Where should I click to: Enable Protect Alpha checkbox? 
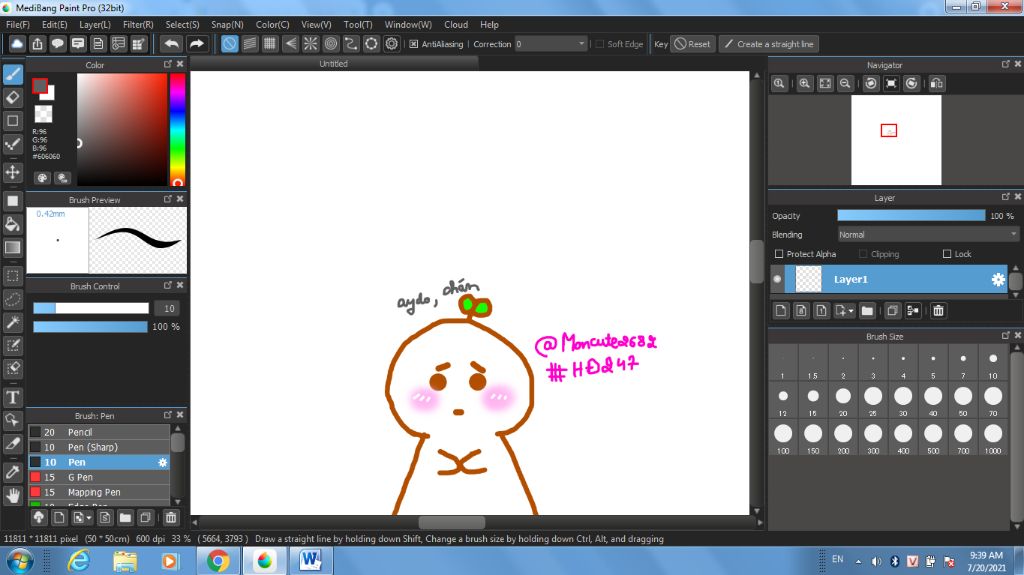click(778, 254)
